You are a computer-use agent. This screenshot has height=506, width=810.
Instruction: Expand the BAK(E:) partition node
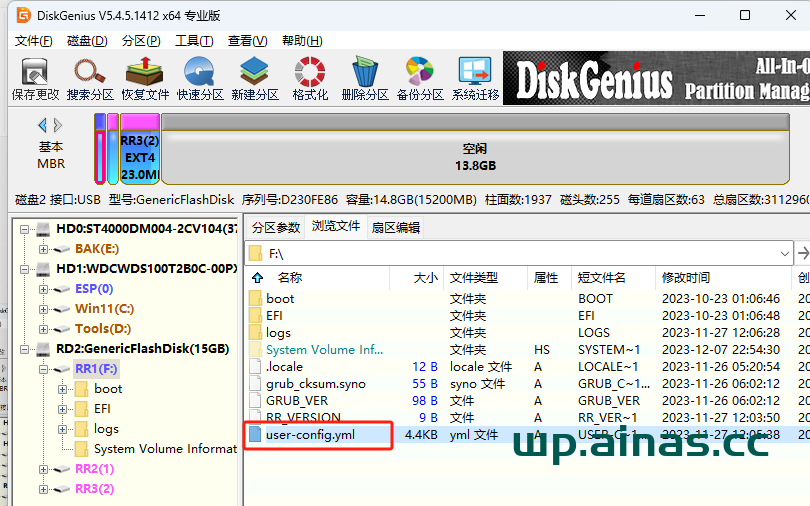43,249
